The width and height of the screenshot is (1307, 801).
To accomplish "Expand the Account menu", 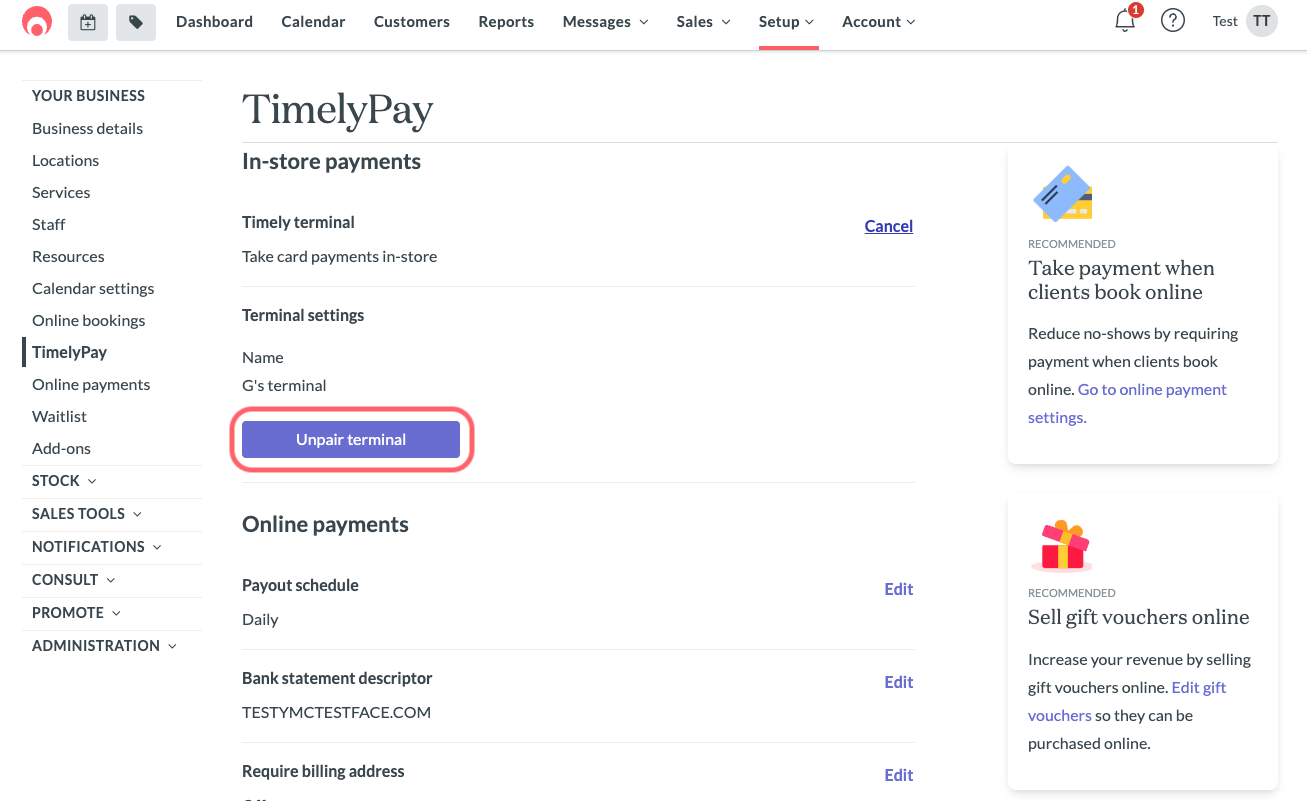I will pyautogui.click(x=878, y=21).
